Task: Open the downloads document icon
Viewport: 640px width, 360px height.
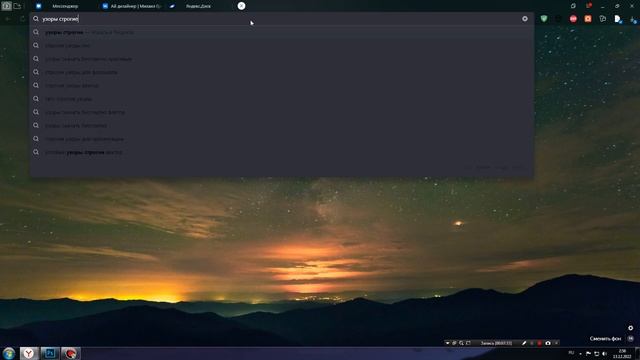Action: 618,19
